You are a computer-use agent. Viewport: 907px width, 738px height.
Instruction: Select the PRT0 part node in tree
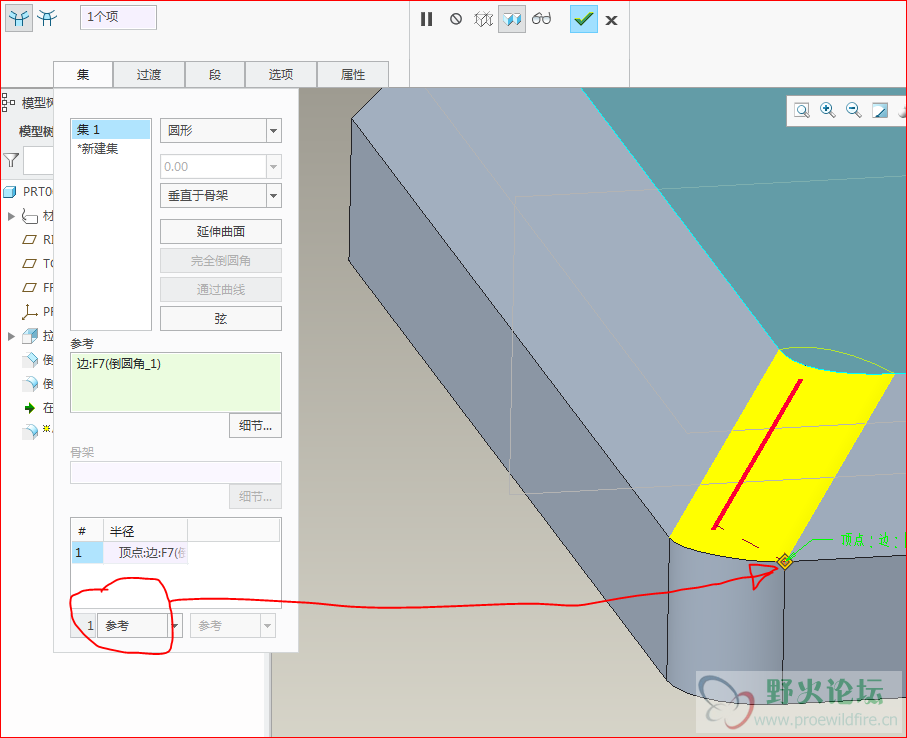tap(28, 191)
